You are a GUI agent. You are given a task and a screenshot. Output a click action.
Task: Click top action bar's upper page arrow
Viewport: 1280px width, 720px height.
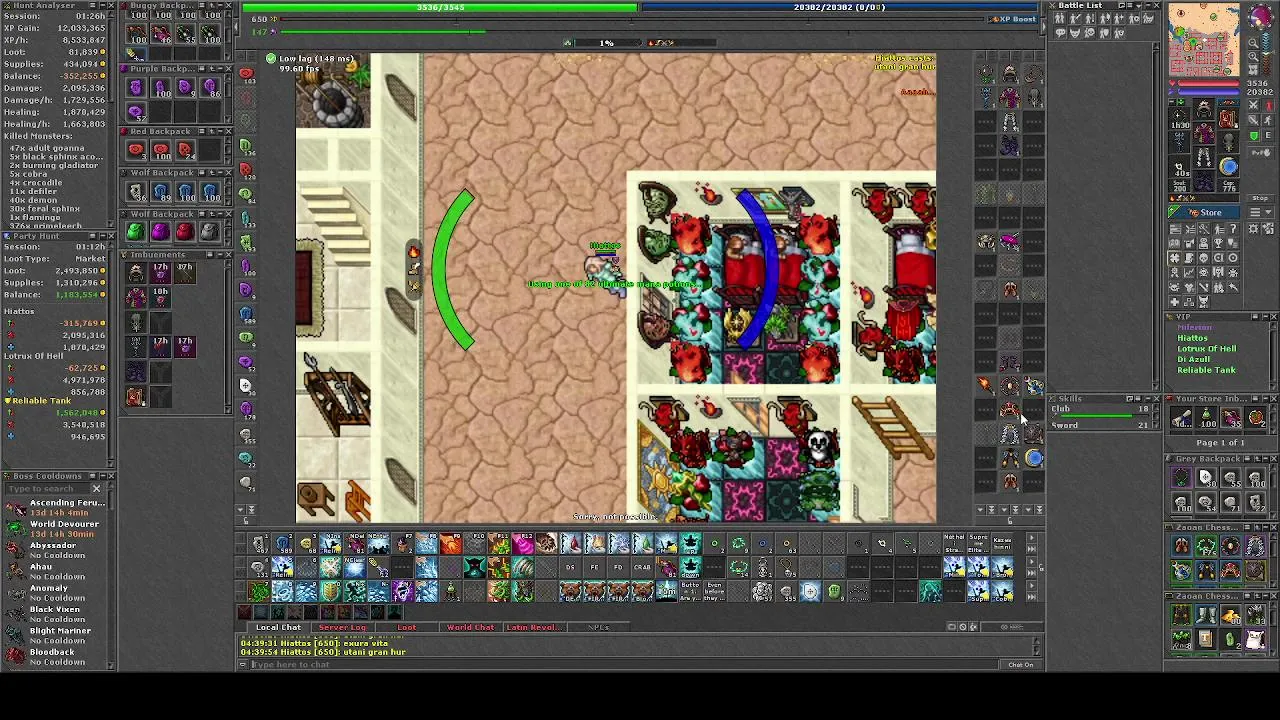pos(1031,538)
